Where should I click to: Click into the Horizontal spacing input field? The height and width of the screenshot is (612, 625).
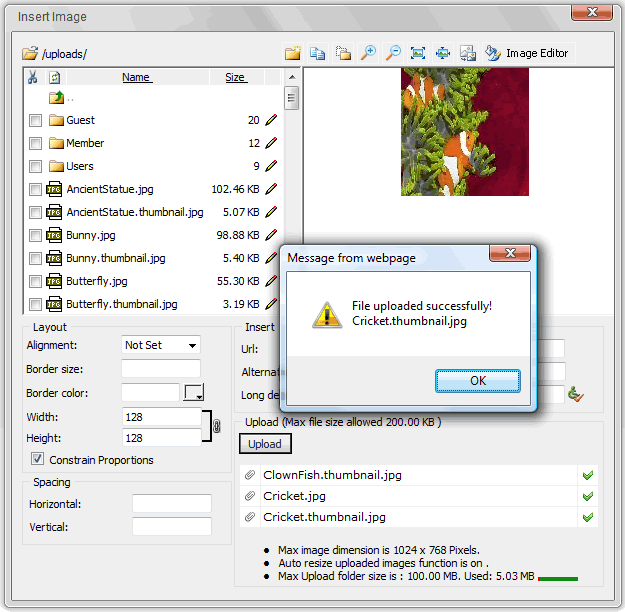tap(171, 504)
